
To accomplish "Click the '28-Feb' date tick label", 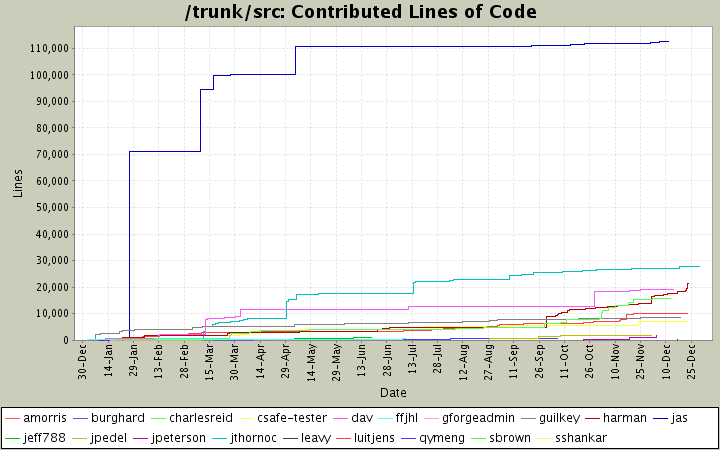I will point(185,362).
